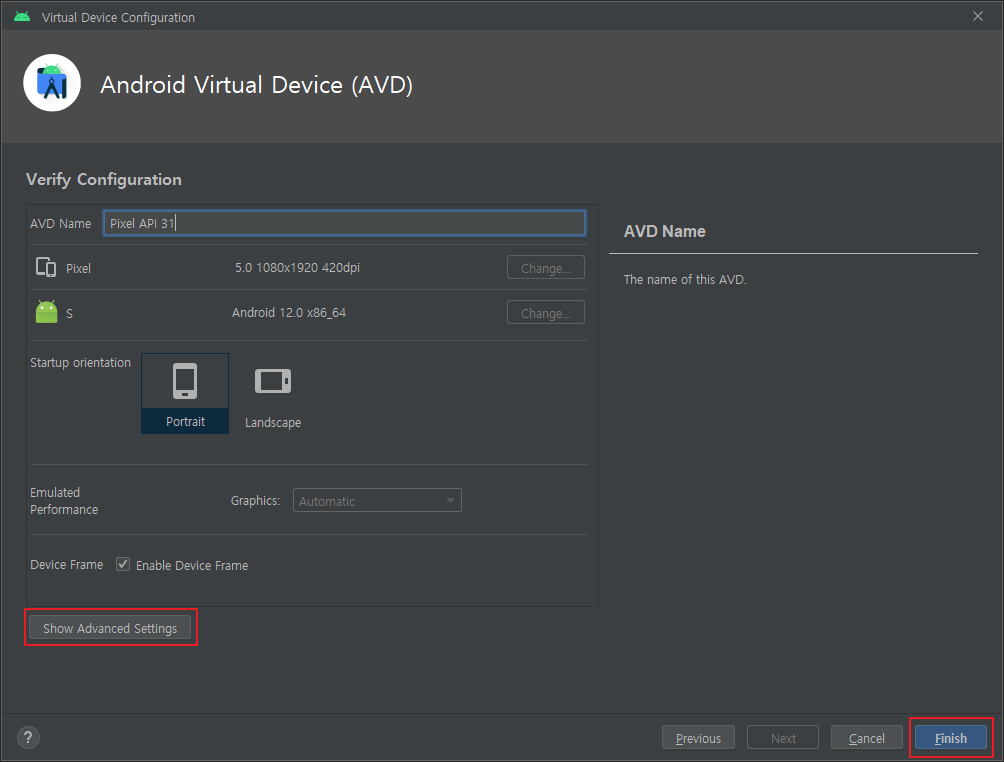Select Portrait startup orientation
This screenshot has height=762, width=1004.
(x=185, y=393)
